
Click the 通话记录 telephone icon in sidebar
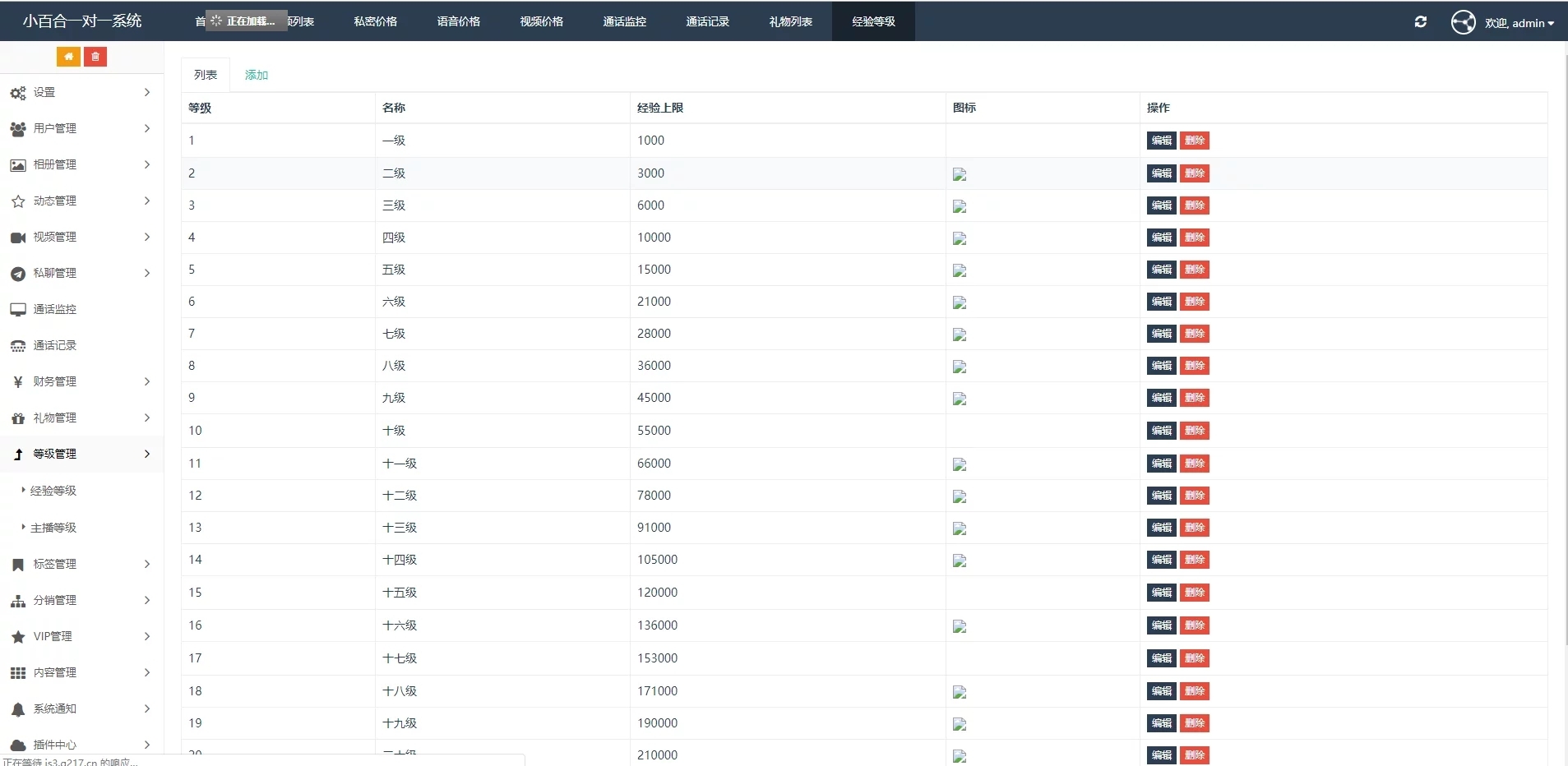pos(18,346)
